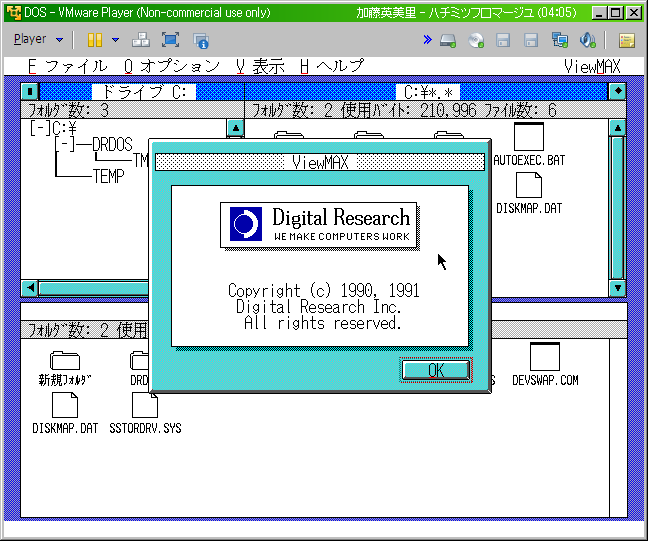Image resolution: width=648 pixels, height=541 pixels.
Task: Enter VMware full screen mode
Action: tap(170, 40)
